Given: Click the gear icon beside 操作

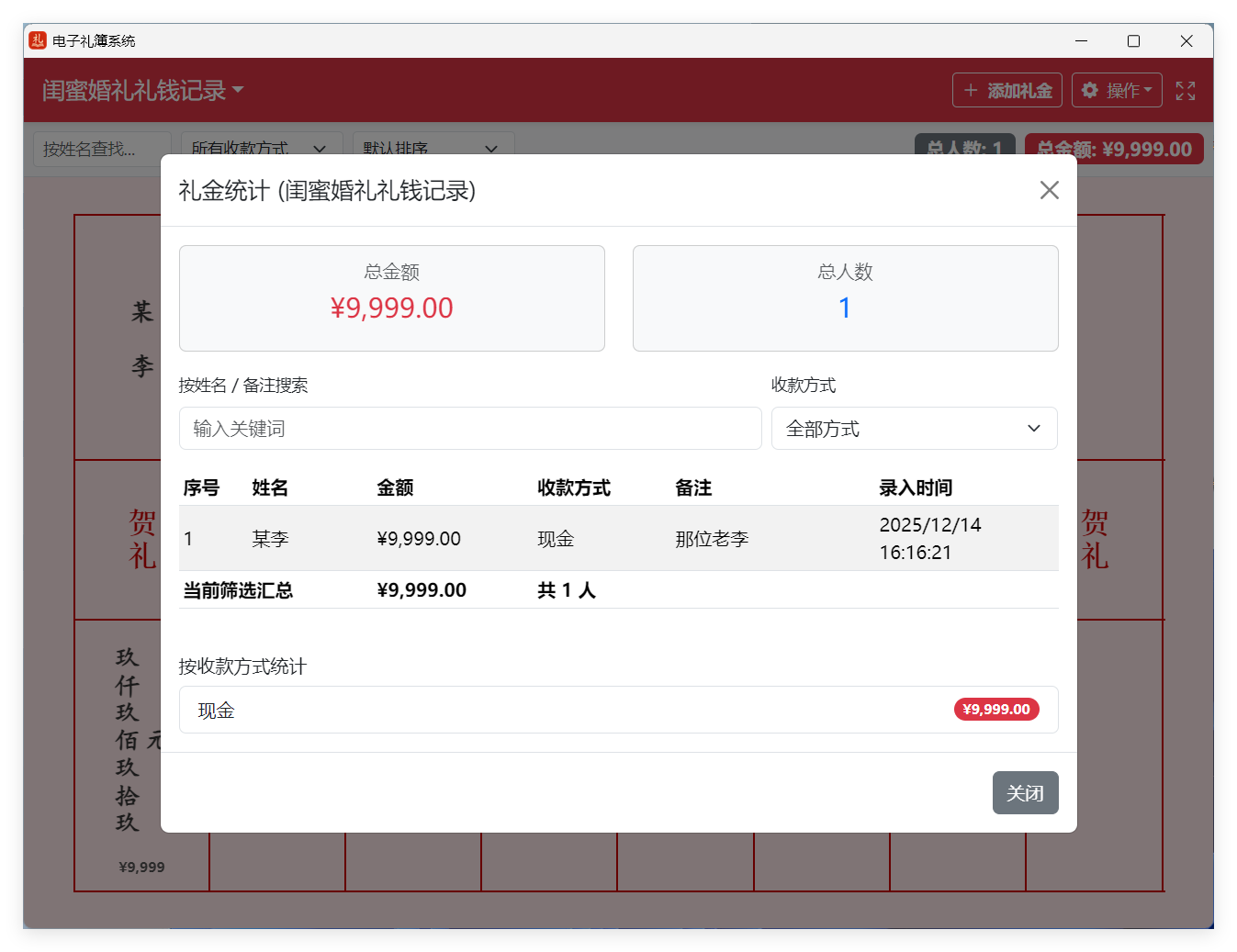Looking at the screenshot, I should click(1090, 90).
